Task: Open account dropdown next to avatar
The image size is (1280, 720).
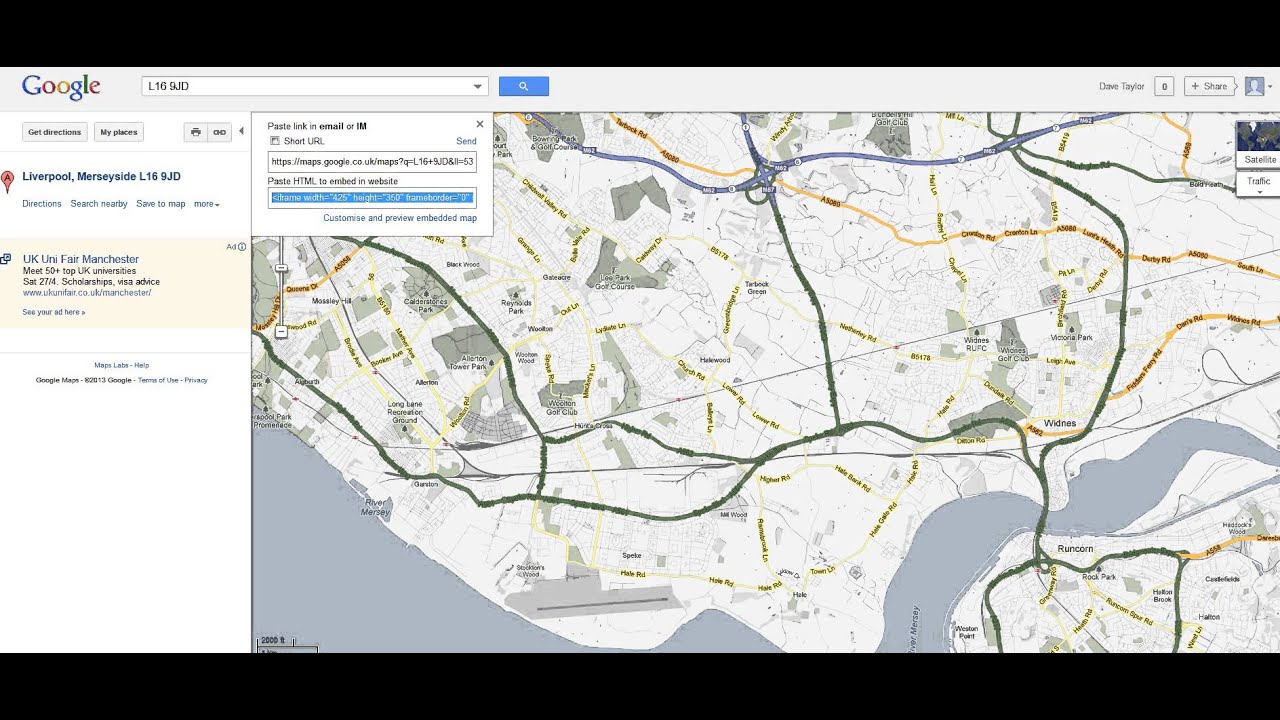Action: (1270, 87)
